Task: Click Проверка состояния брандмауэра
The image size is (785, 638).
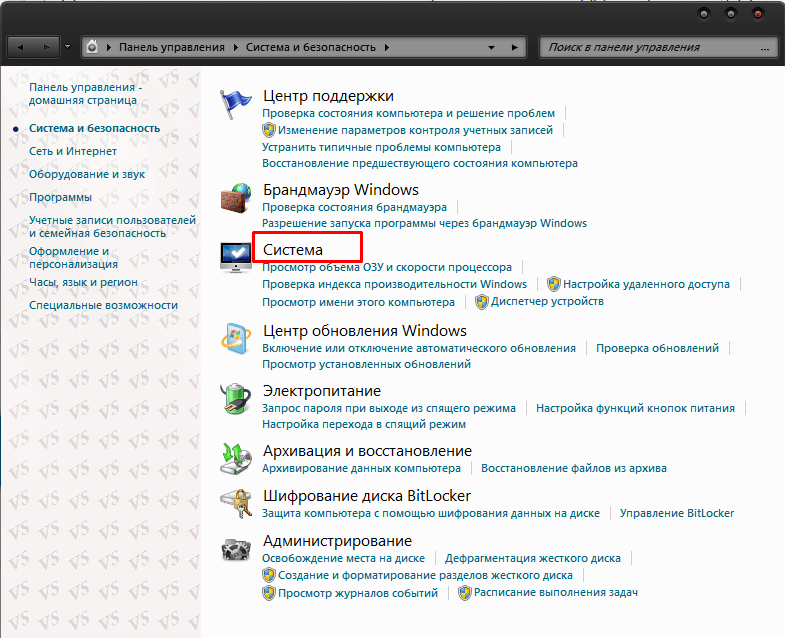Action: 354,207
